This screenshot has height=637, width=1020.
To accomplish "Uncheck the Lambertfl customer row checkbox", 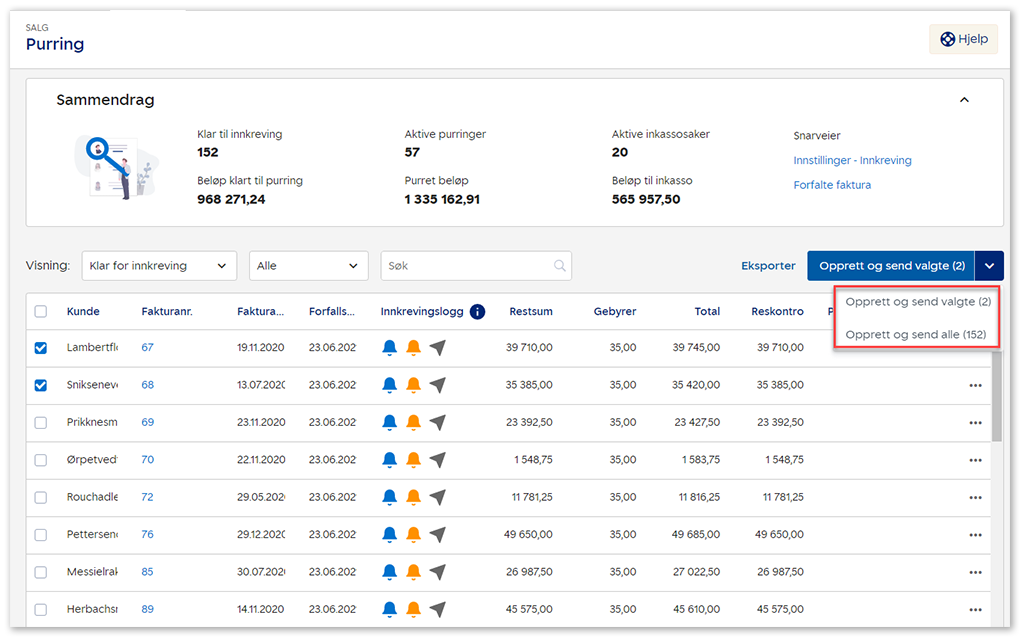I will click(41, 348).
